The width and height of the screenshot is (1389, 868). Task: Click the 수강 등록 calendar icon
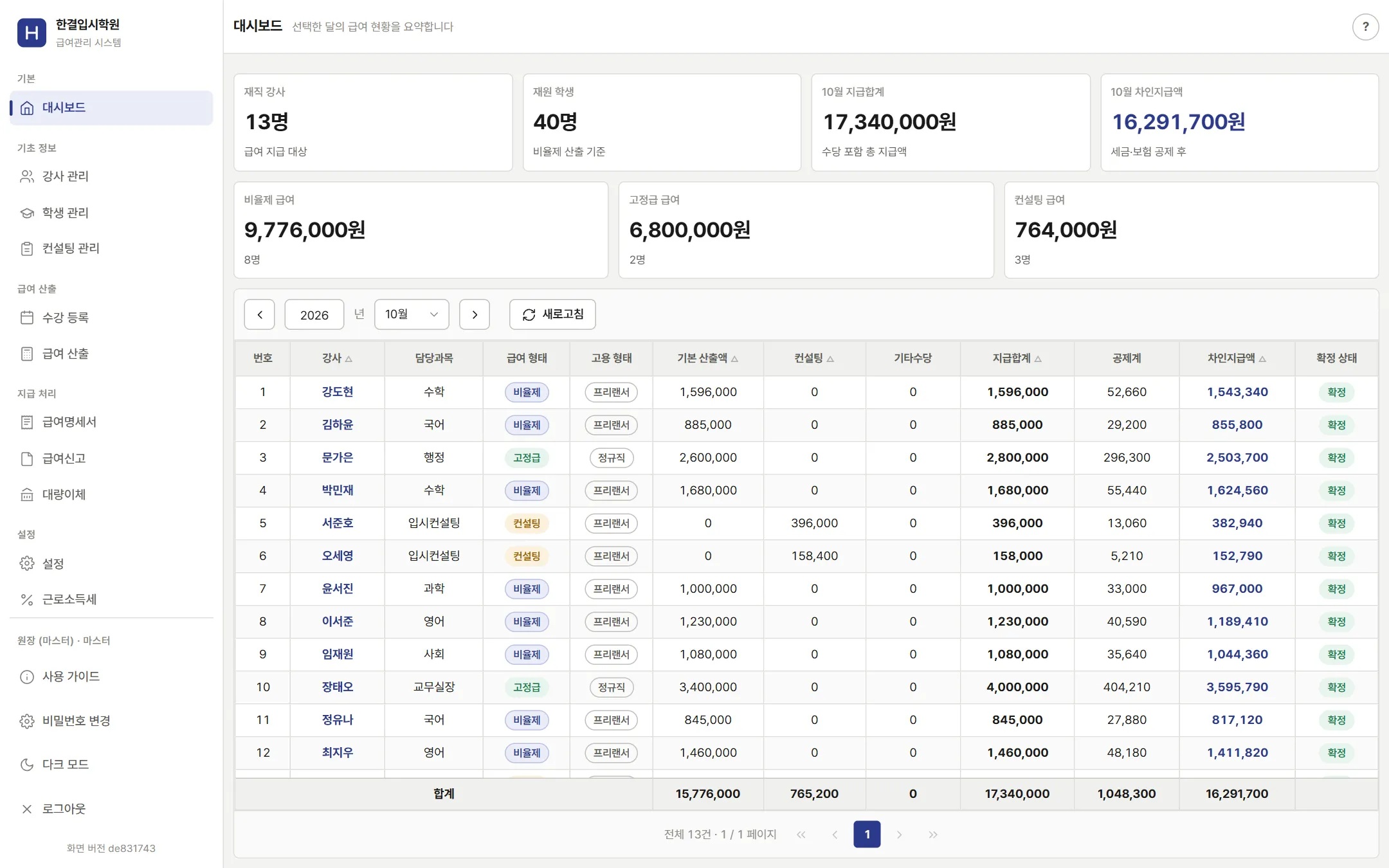point(27,318)
